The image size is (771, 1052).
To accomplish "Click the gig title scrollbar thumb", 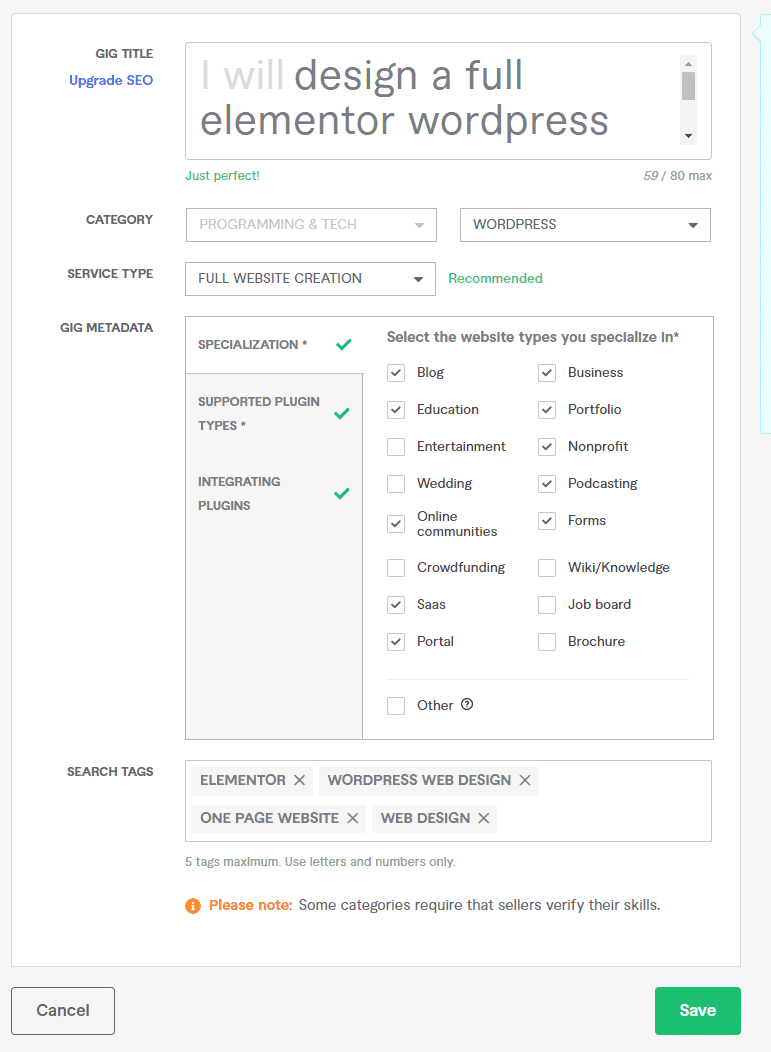I will [688, 86].
